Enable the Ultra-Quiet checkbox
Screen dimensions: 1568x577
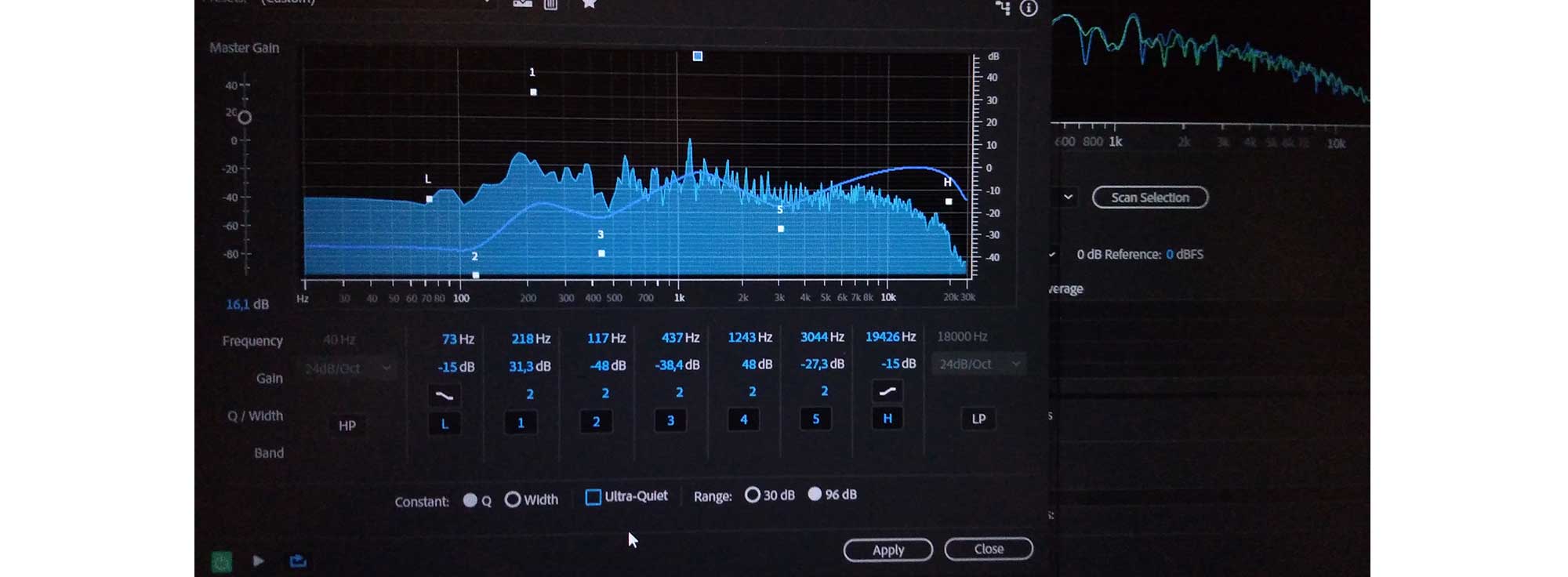[593, 497]
